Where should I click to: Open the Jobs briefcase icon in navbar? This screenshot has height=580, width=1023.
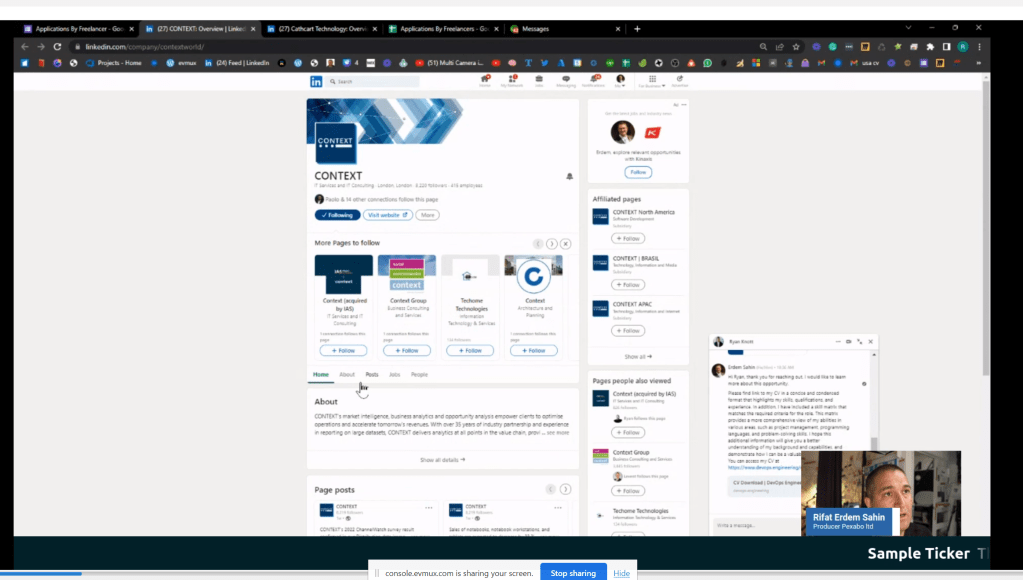pos(539,81)
